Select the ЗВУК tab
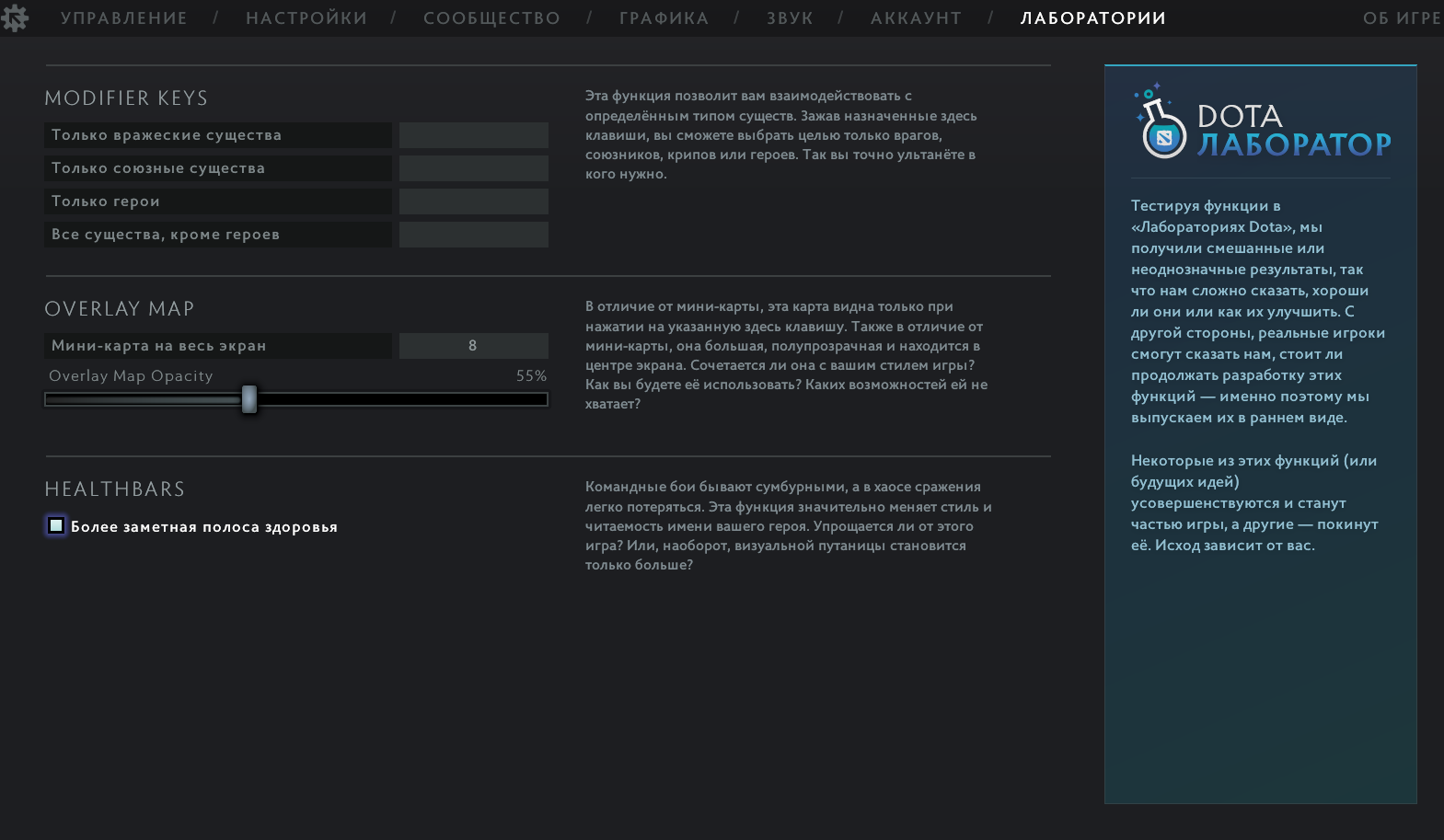 [790, 18]
